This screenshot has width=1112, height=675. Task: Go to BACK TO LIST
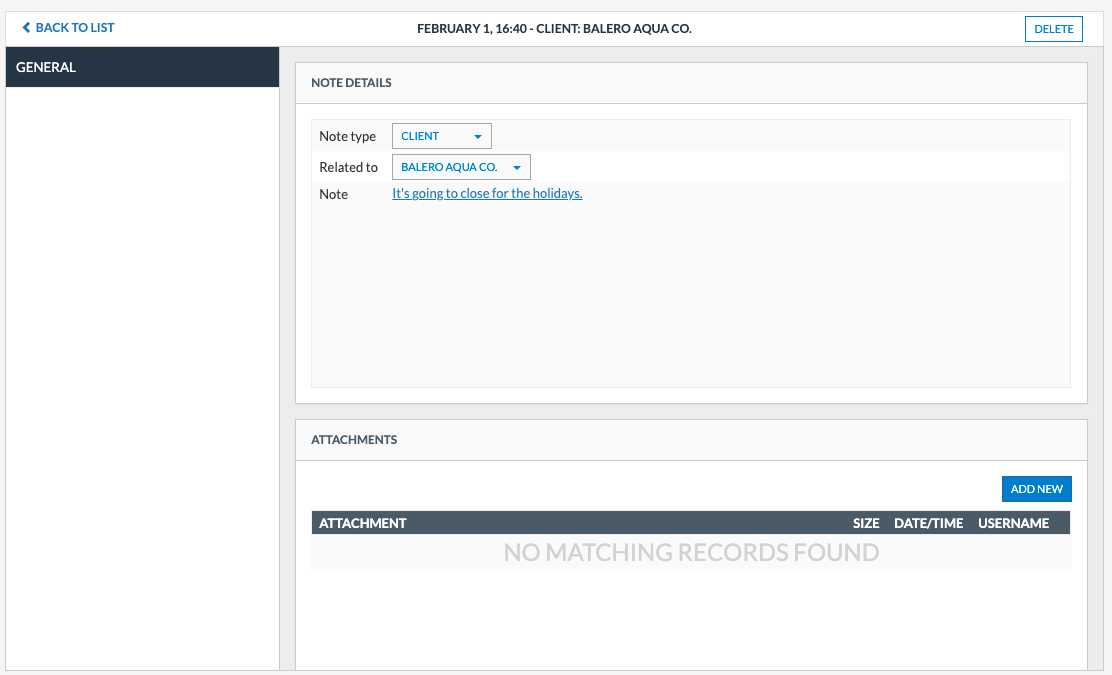coord(74,28)
